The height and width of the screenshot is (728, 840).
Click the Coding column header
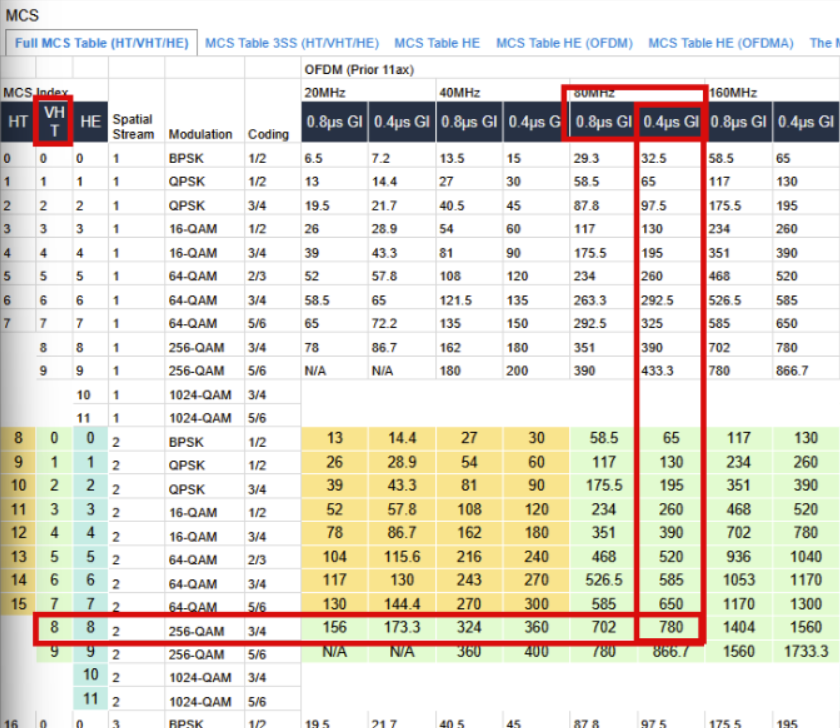click(265, 134)
